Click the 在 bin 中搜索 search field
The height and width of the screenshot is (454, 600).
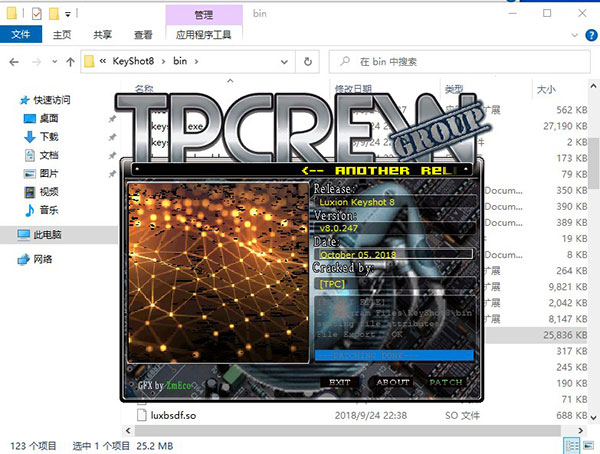(459, 62)
